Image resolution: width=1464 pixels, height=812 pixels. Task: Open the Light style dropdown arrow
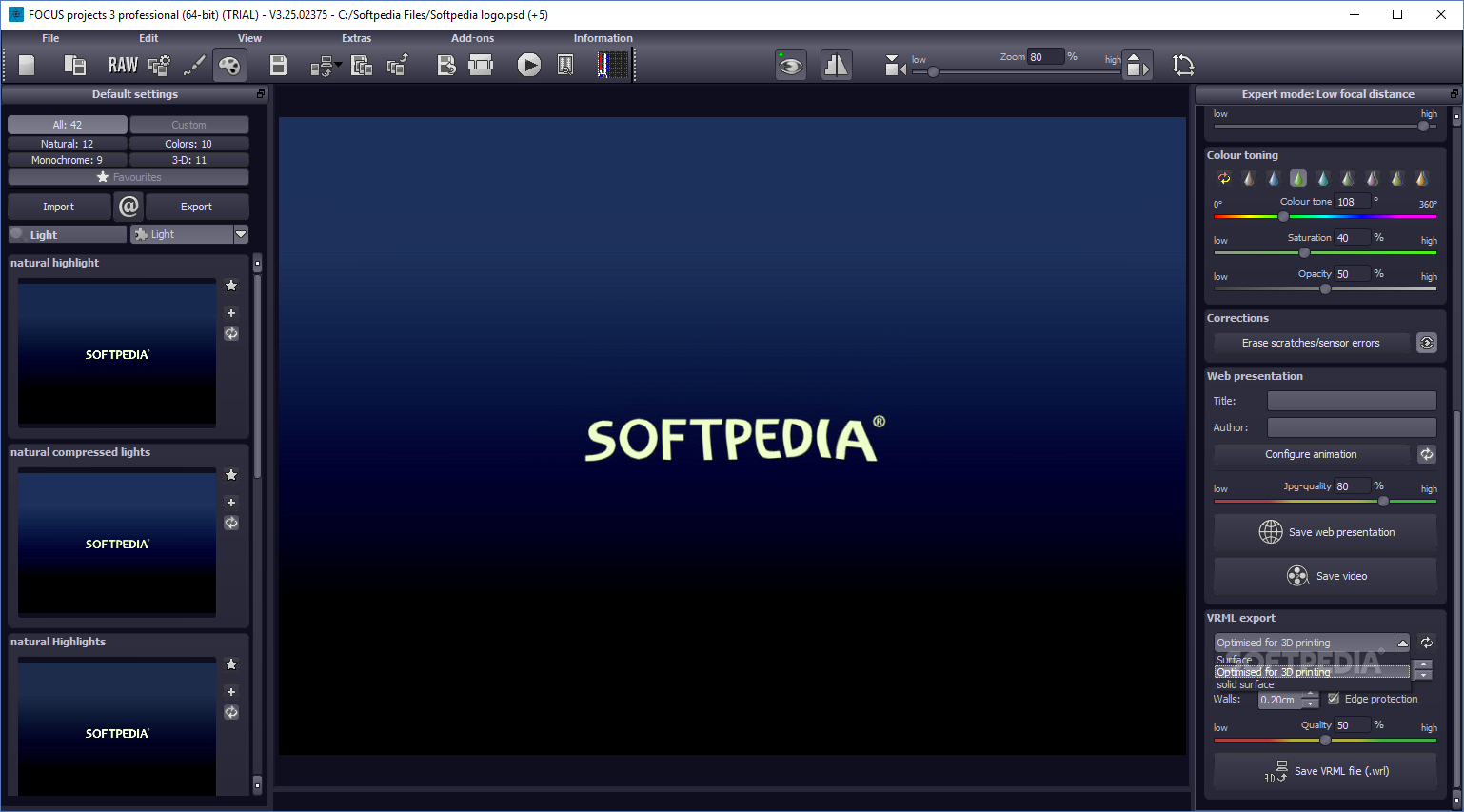point(241,234)
